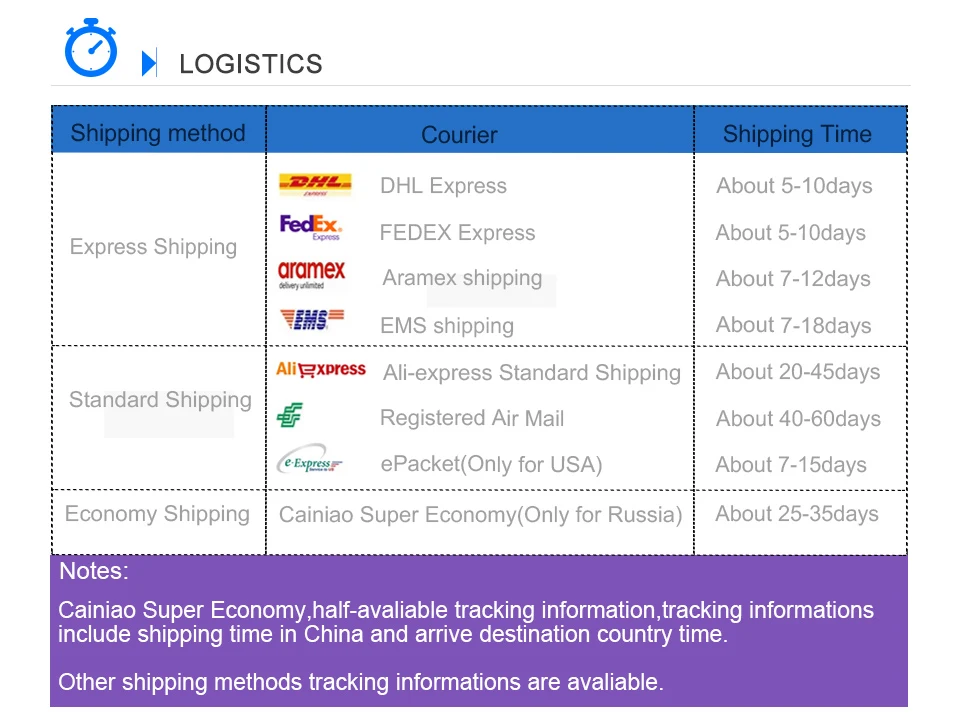Click the purple Notes section
Screen dimensions: 960x728
point(479,631)
